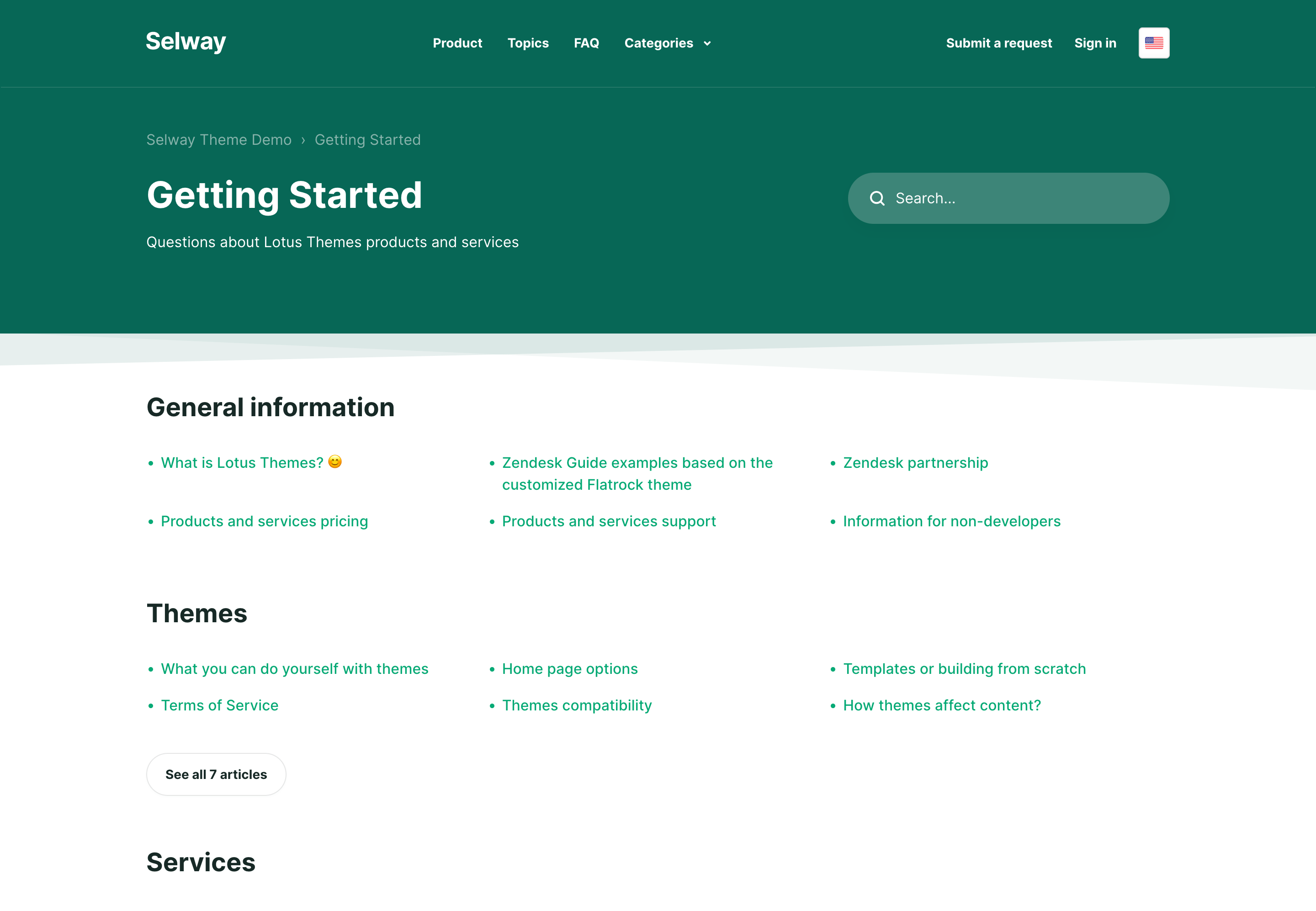Click See all 7 articles button
The image size is (1316, 911).
tap(217, 774)
